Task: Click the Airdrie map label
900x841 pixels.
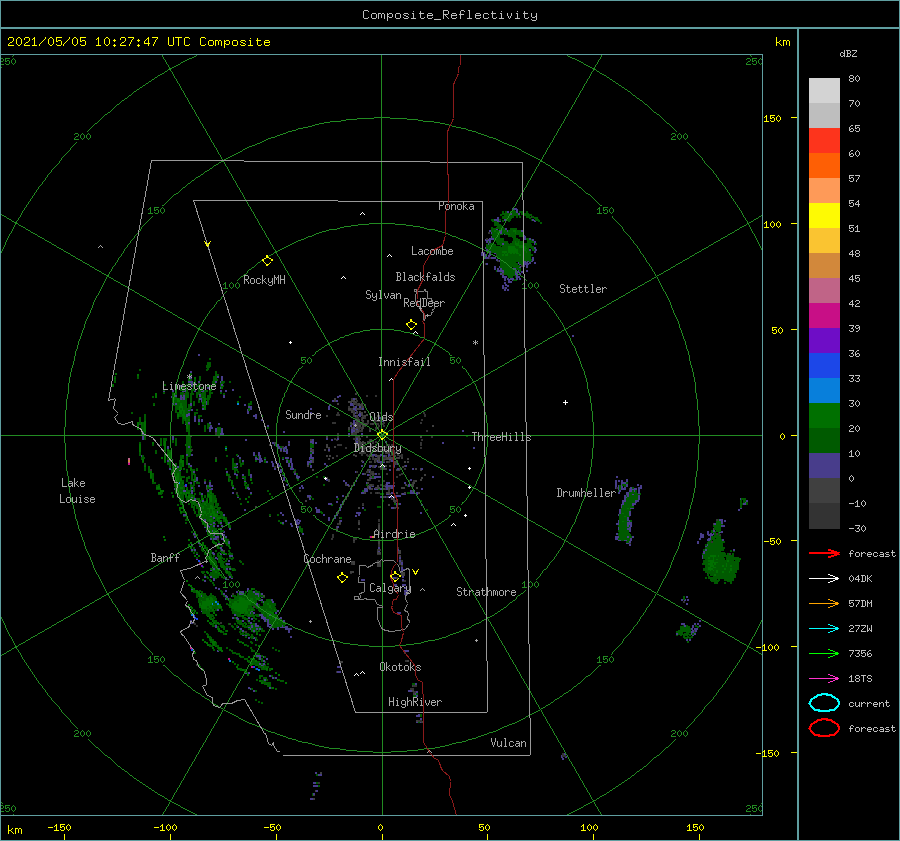Action: (x=394, y=534)
